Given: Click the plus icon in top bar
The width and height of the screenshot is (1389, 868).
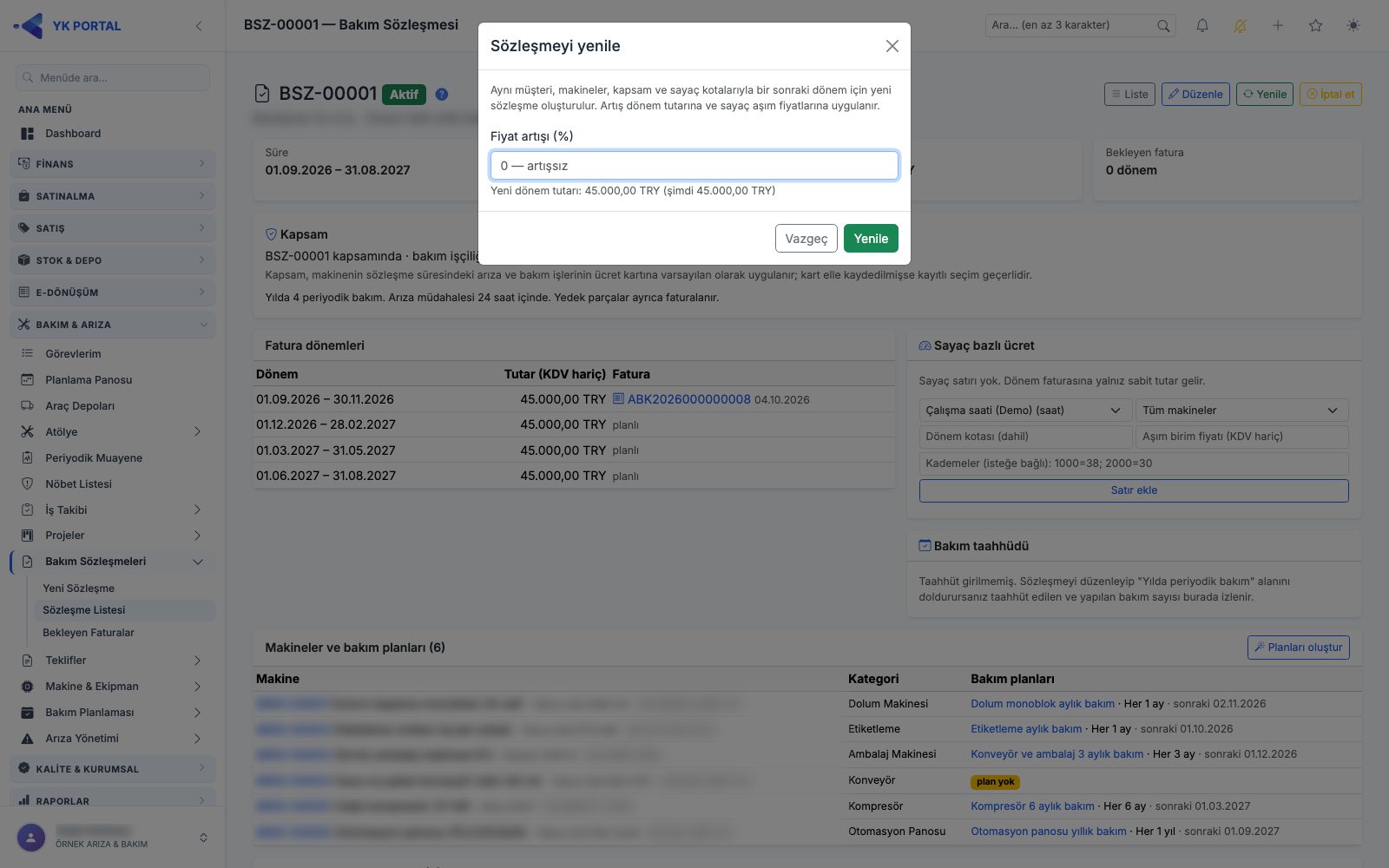Looking at the screenshot, I should click(1278, 25).
